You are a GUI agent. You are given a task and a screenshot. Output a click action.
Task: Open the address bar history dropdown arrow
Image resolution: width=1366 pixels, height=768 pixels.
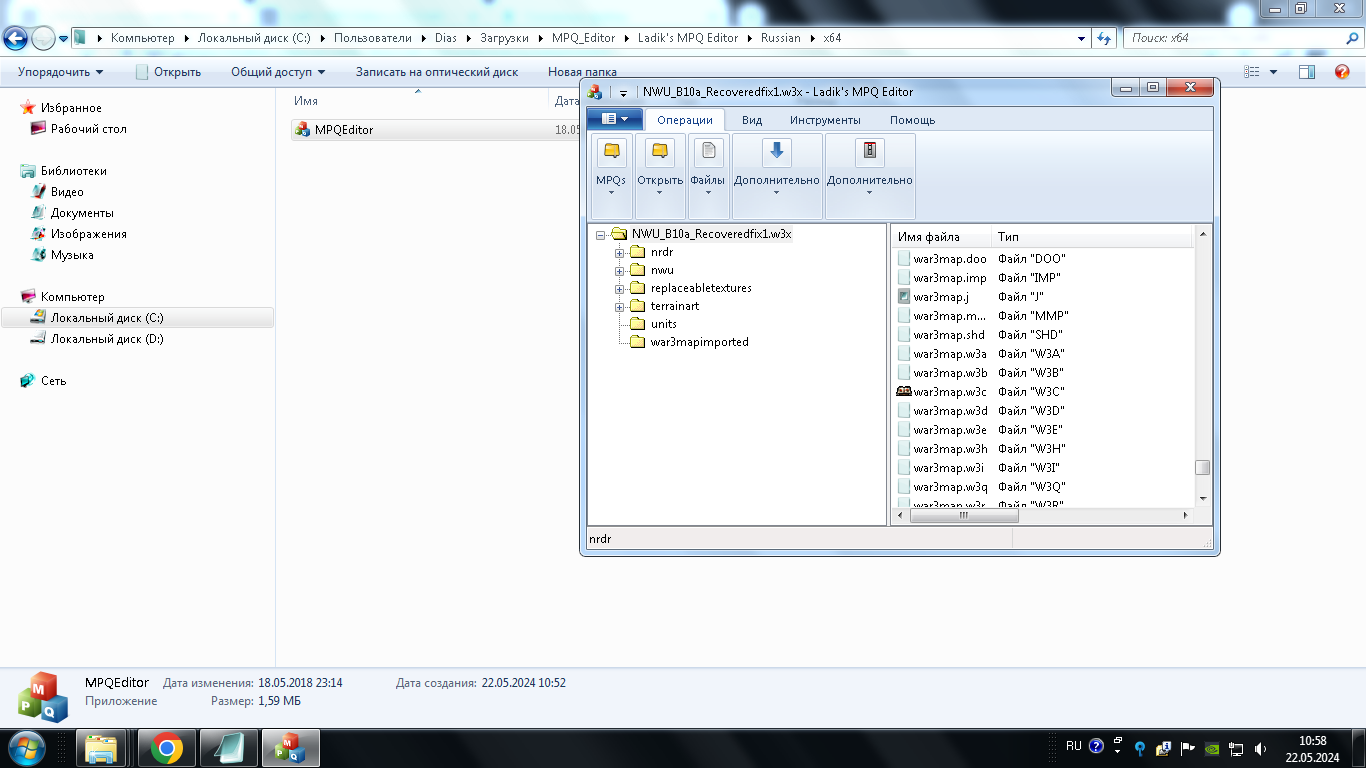pos(1082,38)
